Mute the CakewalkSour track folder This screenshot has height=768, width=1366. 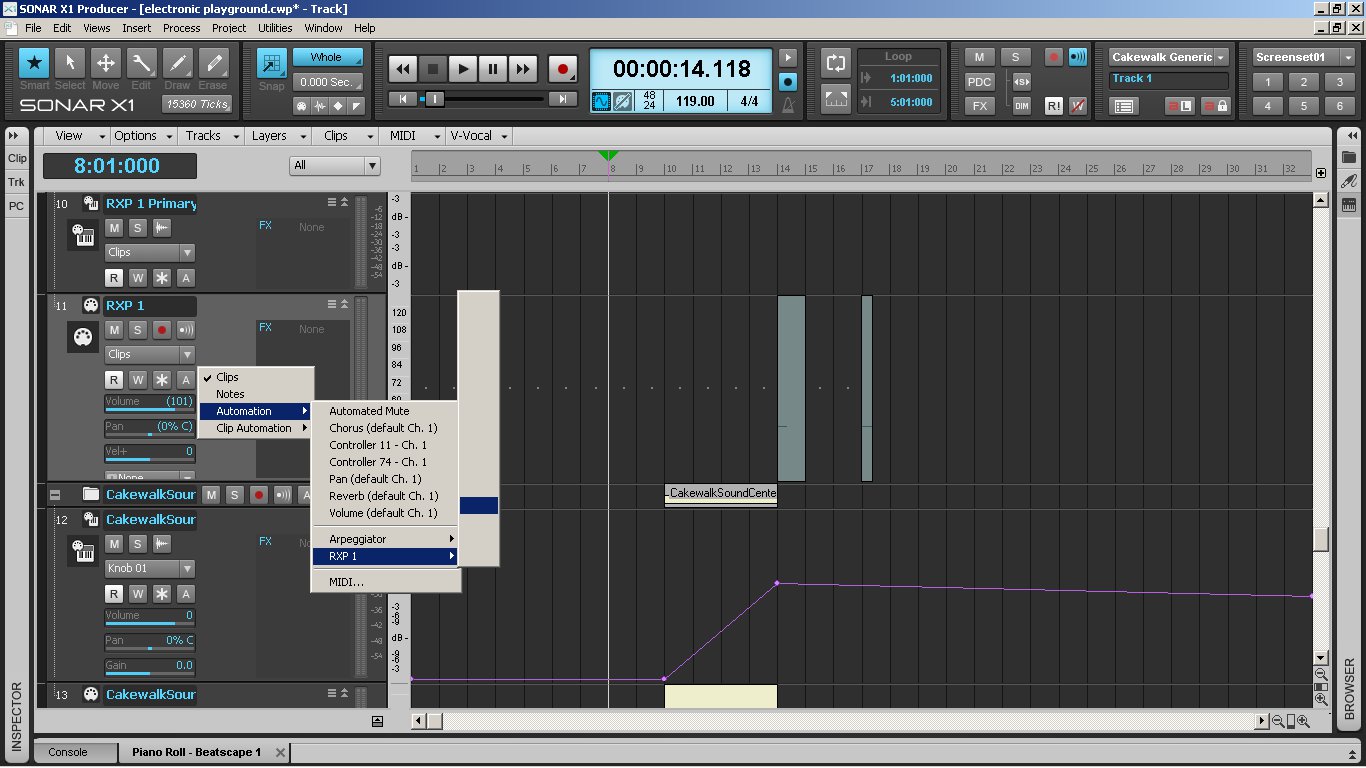tap(211, 494)
